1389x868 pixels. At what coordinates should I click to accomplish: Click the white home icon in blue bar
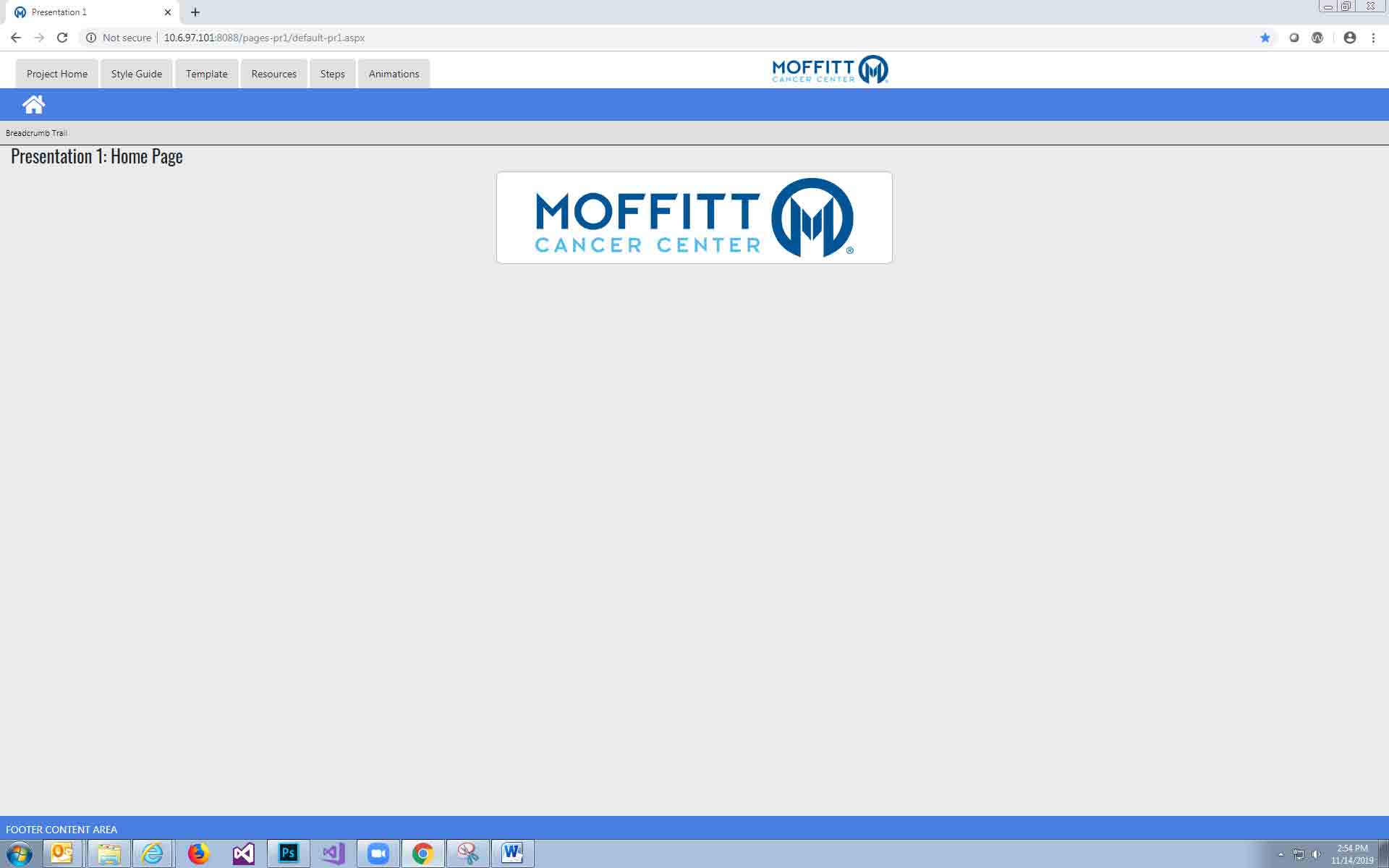[x=33, y=105]
